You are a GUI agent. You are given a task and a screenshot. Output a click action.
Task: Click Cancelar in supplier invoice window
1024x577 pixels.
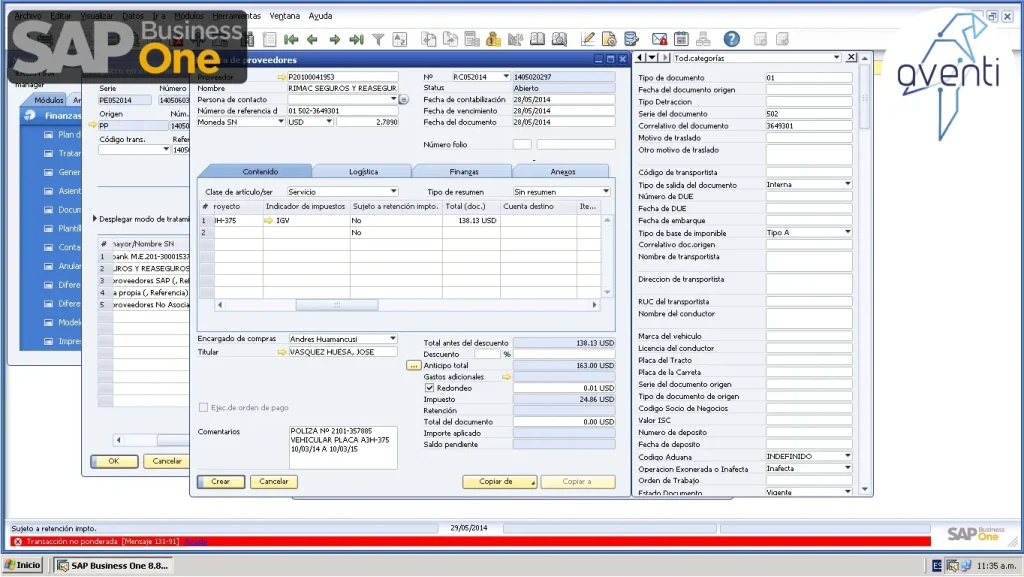point(274,482)
